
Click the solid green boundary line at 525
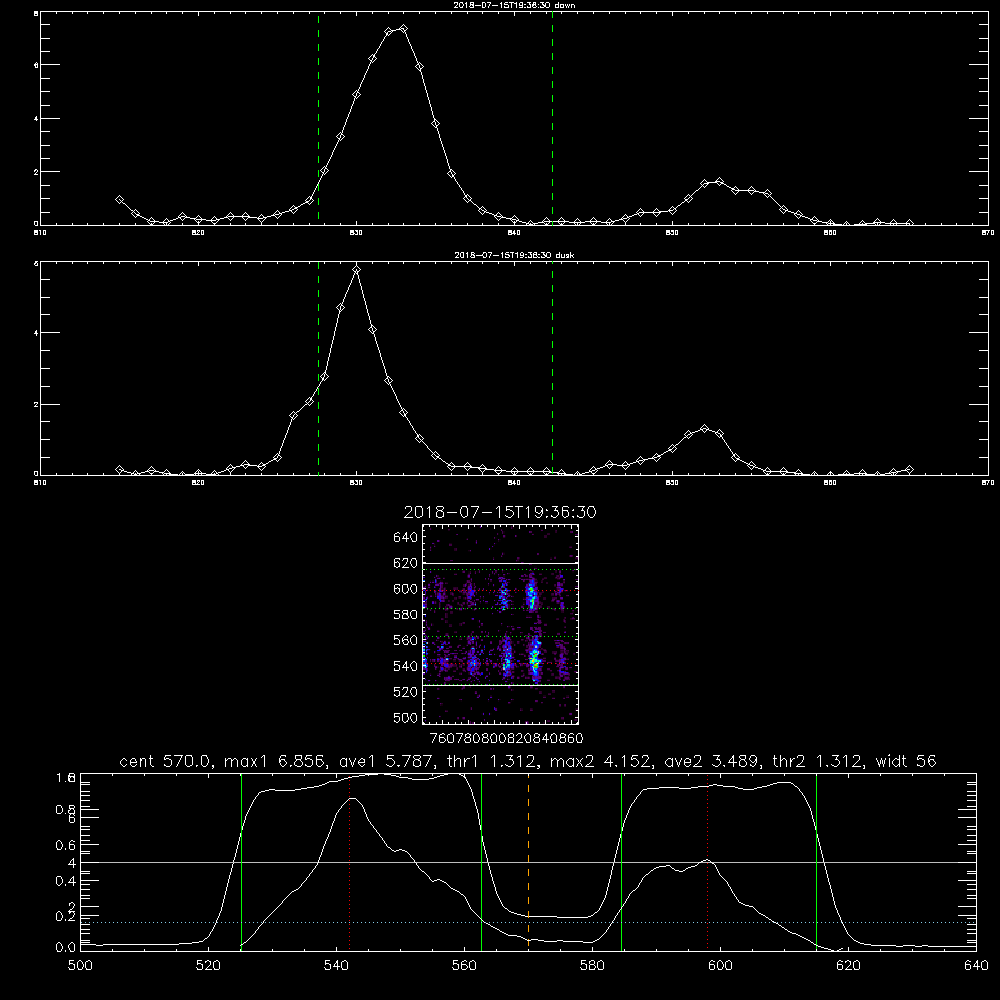click(x=241, y=861)
